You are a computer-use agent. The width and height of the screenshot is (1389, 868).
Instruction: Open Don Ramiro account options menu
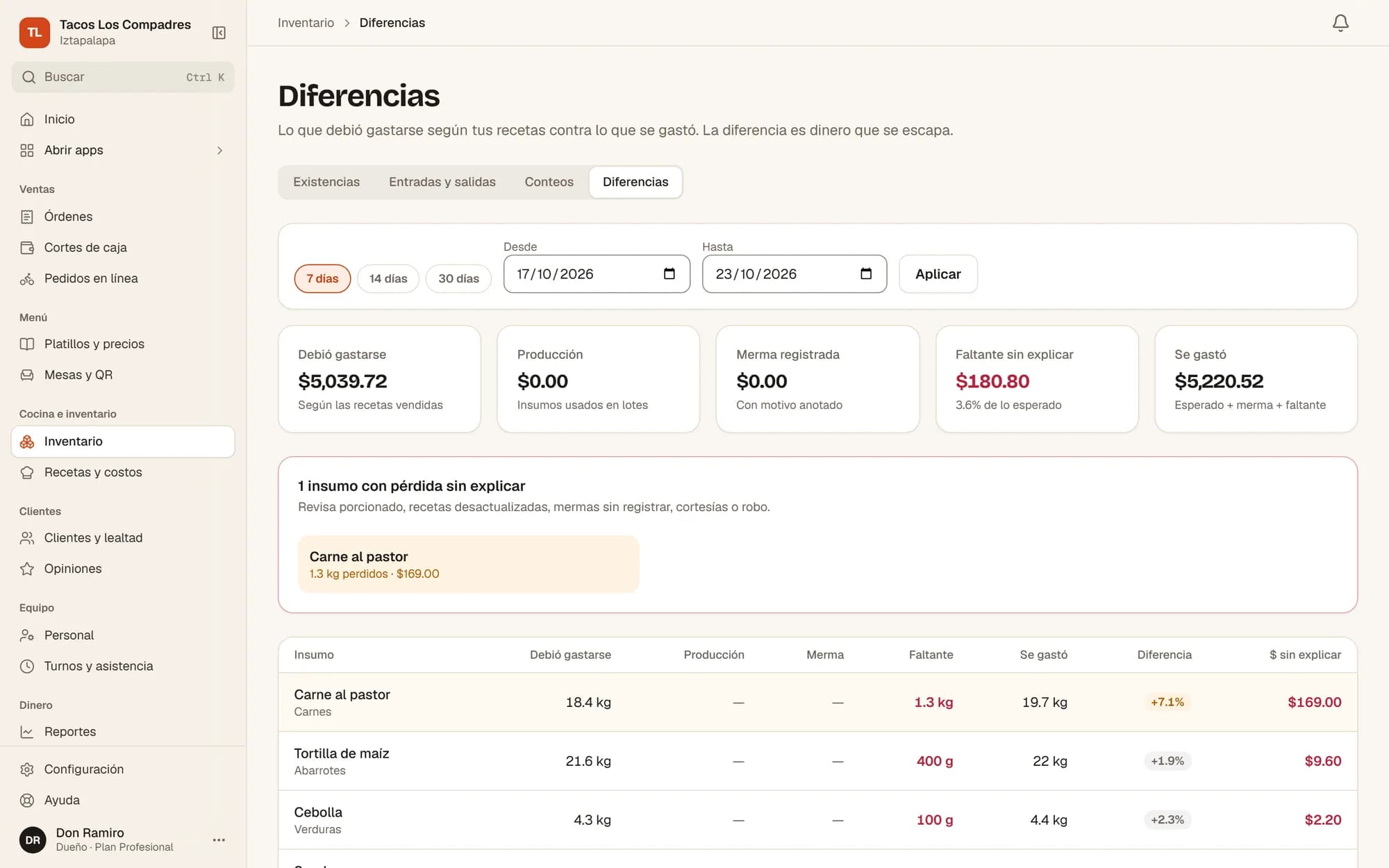(219, 840)
